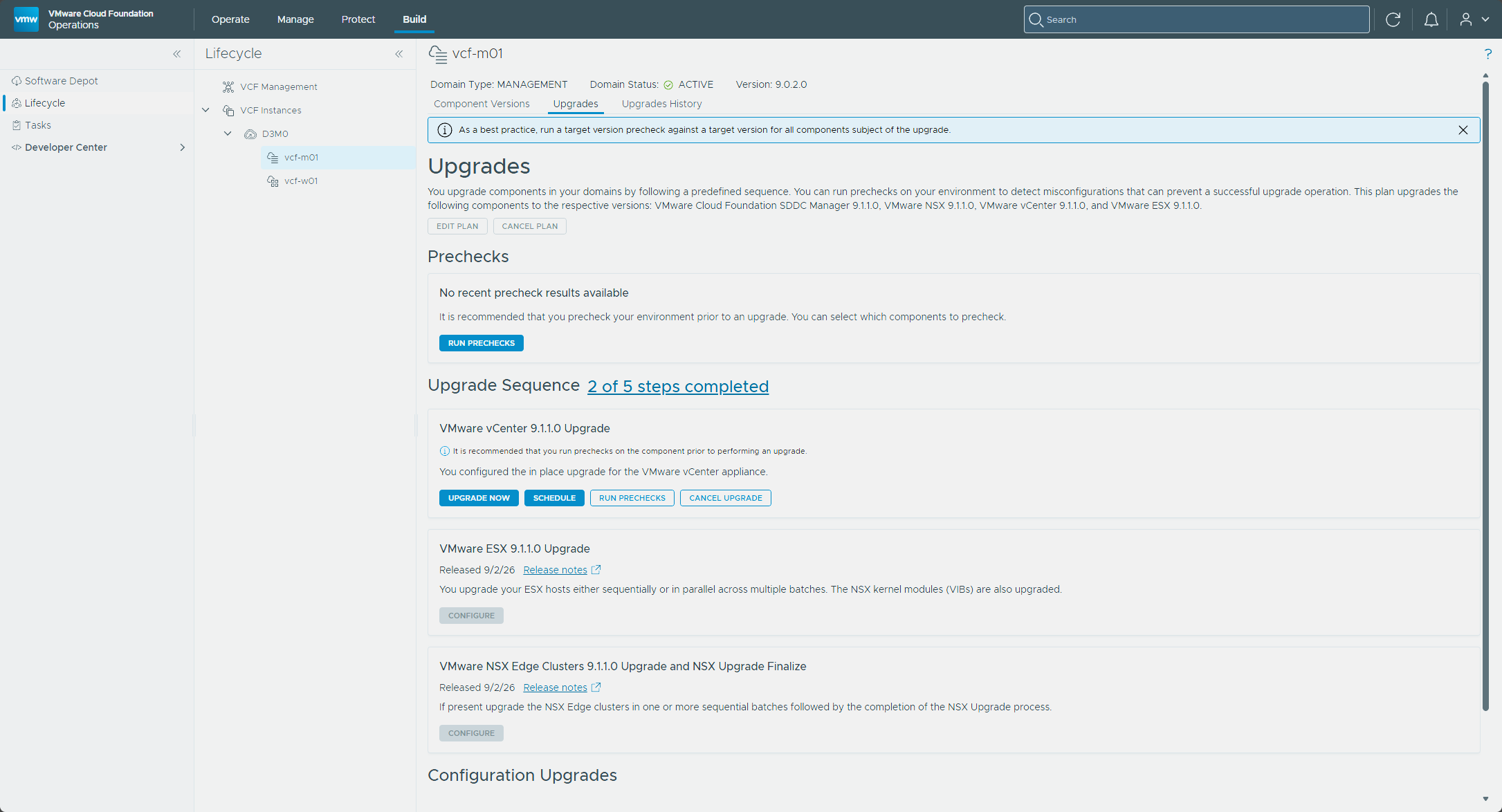Click the CANCEL PLAN button
Viewport: 1502px width, 812px height.
530,226
